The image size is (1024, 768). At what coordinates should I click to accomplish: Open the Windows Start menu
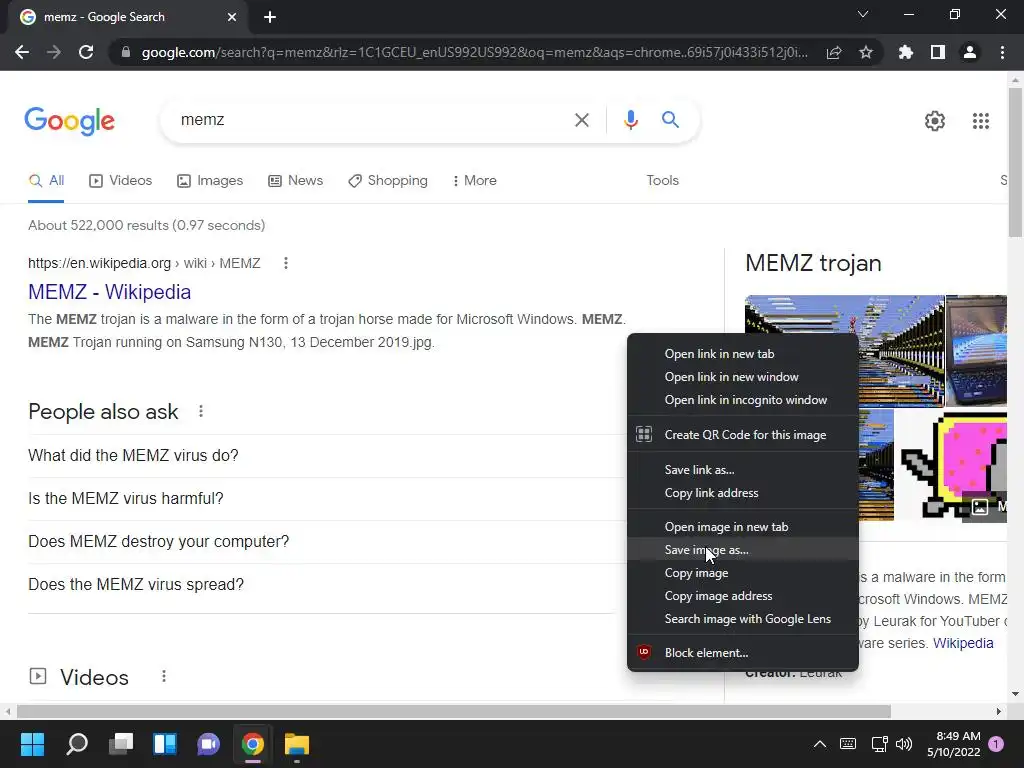(x=32, y=744)
